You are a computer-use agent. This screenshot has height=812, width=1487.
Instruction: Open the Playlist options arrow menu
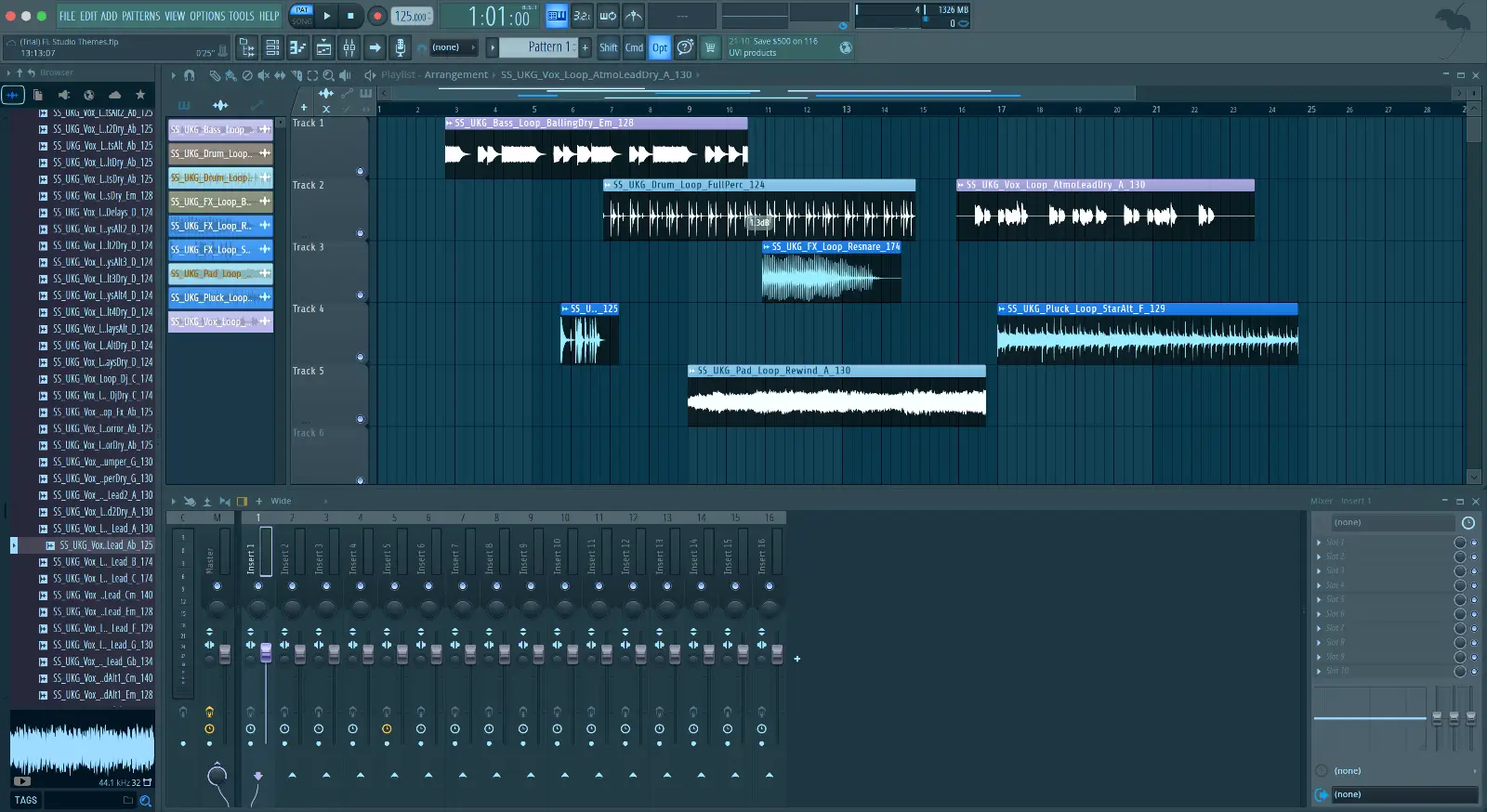point(173,75)
